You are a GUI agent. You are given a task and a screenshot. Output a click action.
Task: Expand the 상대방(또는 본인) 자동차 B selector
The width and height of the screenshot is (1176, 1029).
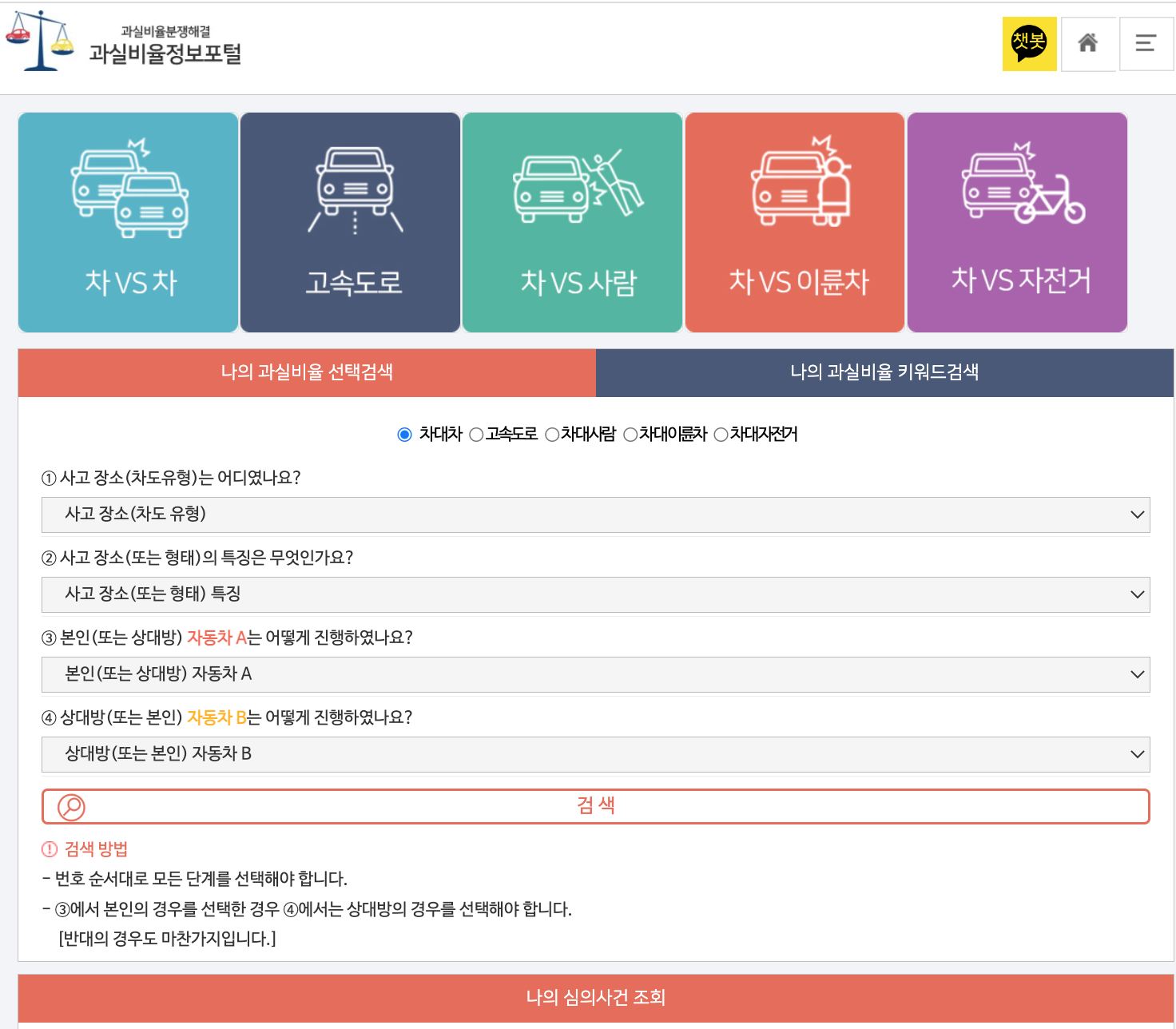(x=594, y=753)
